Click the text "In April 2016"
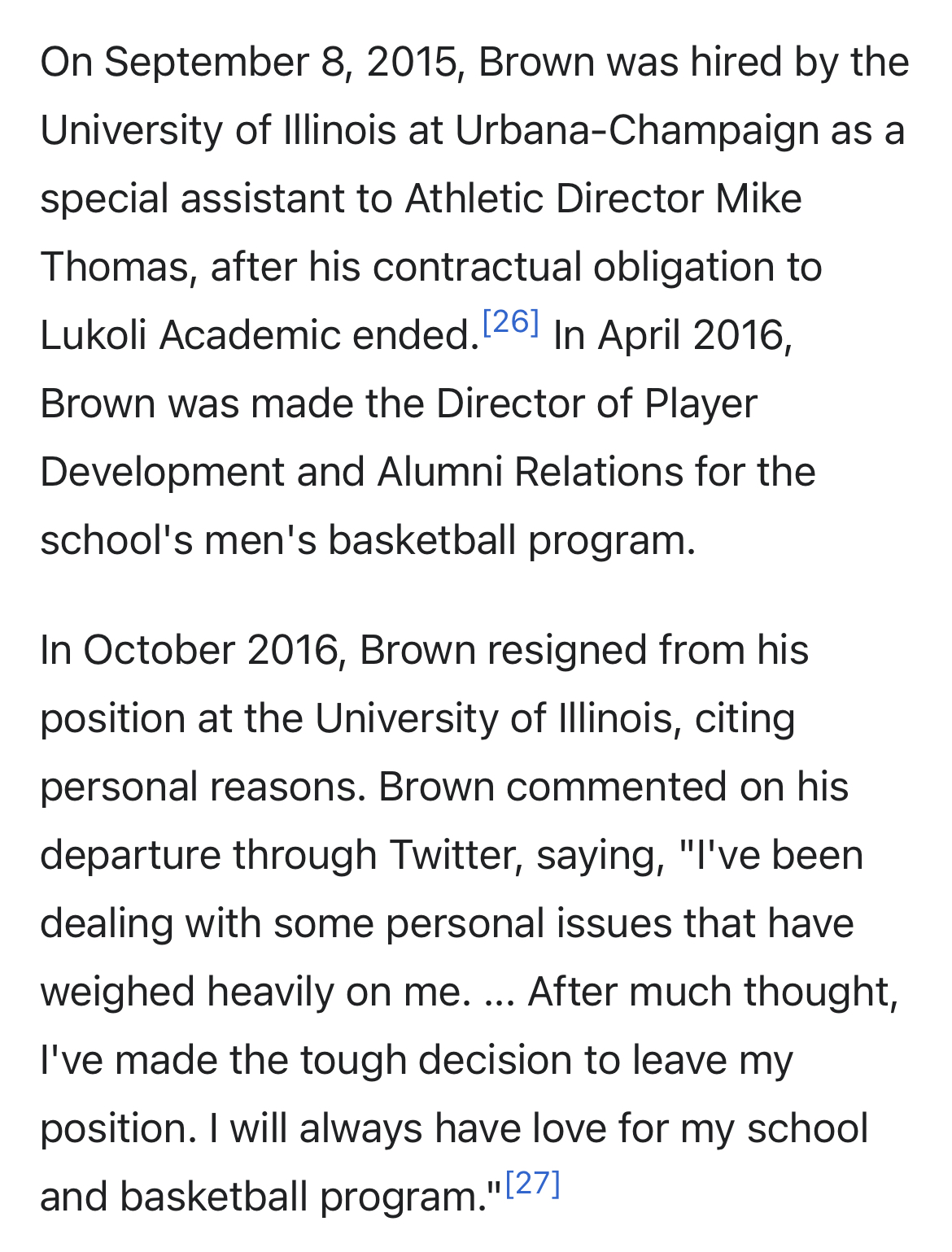The height and width of the screenshot is (1252, 952). point(671,336)
